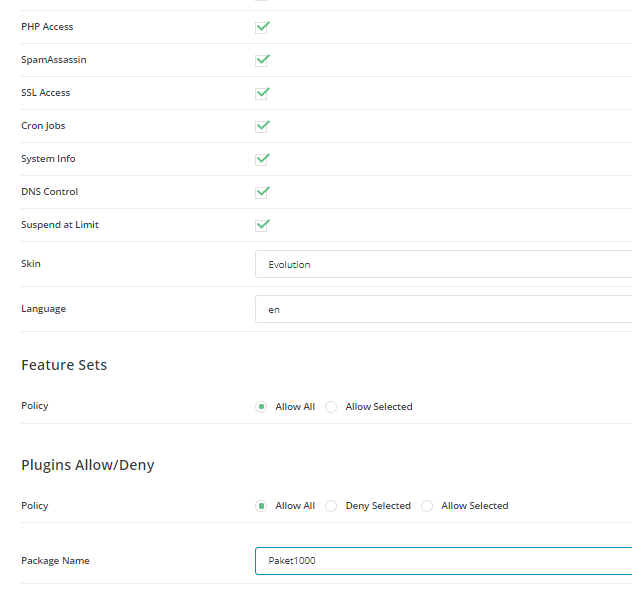The height and width of the screenshot is (597, 632).
Task: Toggle the Cron Jobs checkbox
Action: (262, 127)
